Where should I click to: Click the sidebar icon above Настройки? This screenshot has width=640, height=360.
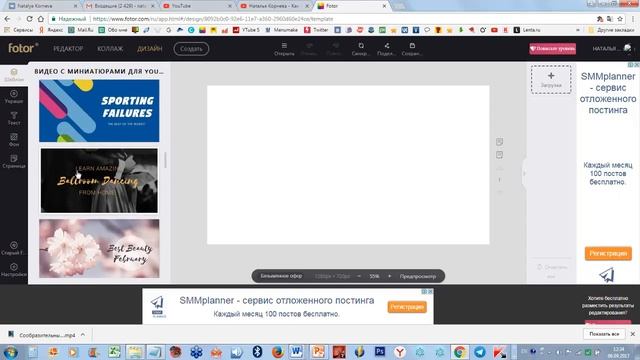point(14,248)
